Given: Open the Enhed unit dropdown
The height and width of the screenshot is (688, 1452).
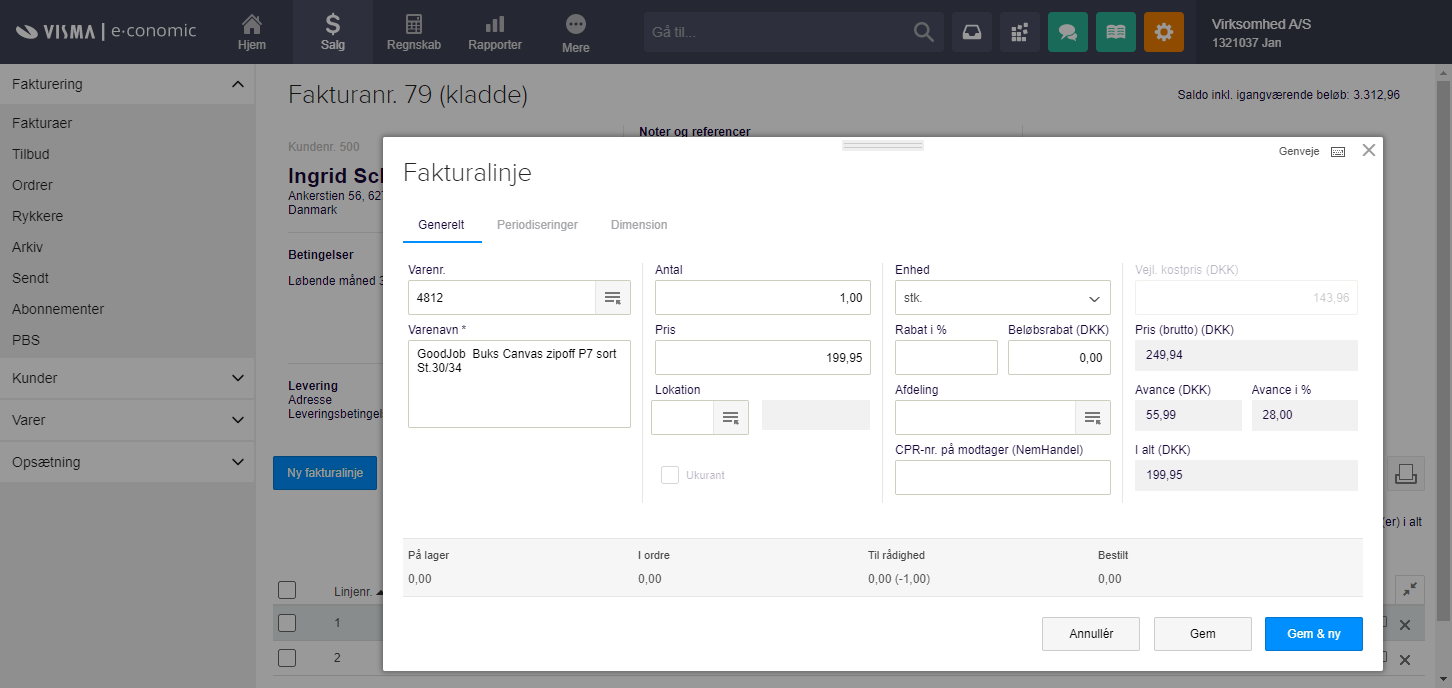Looking at the screenshot, I should click(x=1002, y=298).
